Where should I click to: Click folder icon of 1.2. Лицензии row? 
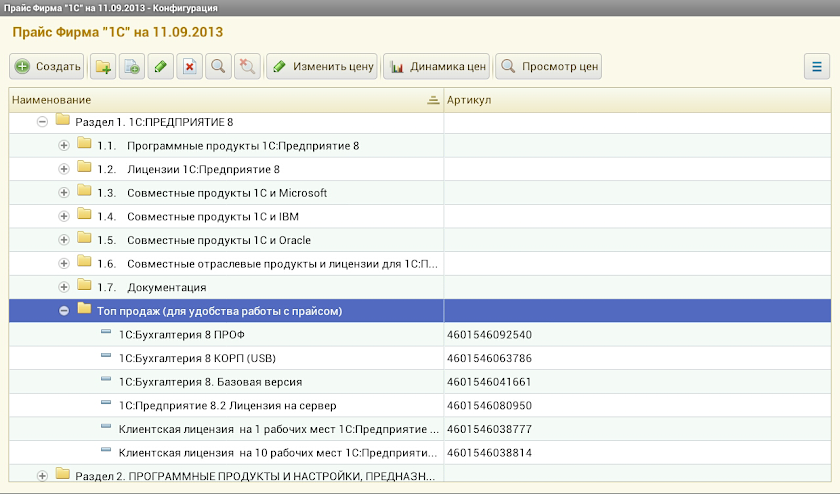pyautogui.click(x=84, y=167)
